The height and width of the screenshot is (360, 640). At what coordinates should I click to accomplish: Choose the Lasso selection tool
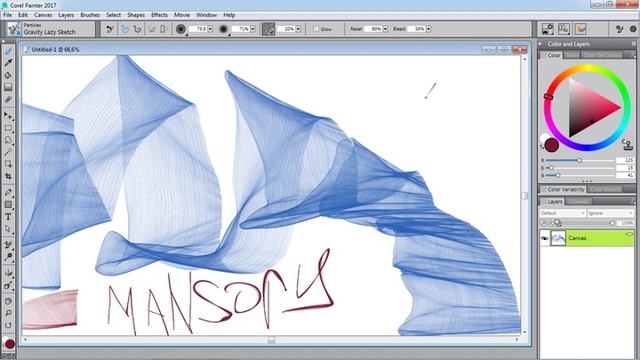click(x=8, y=140)
